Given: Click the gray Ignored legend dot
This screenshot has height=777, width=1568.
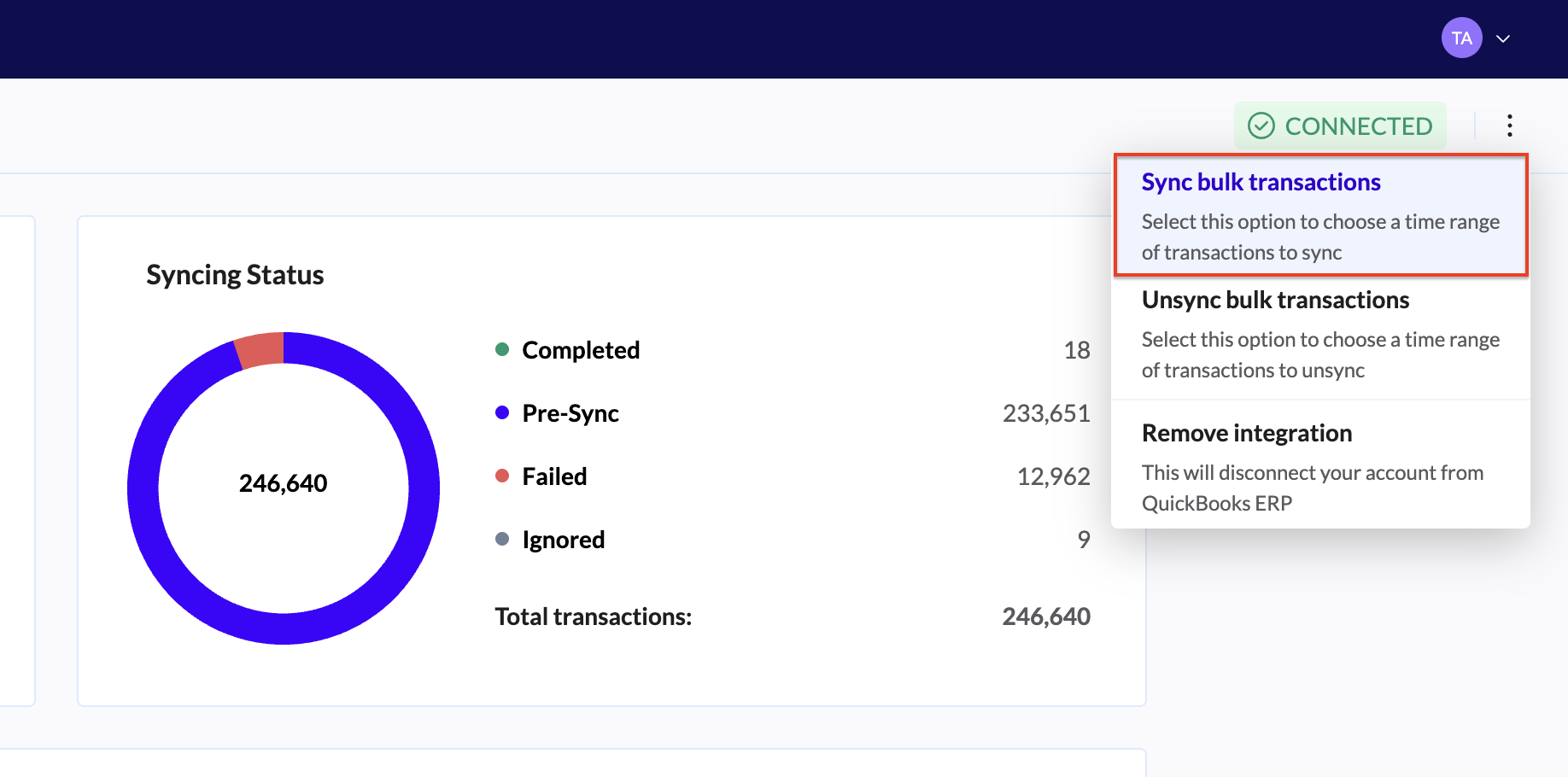Looking at the screenshot, I should coord(502,539).
